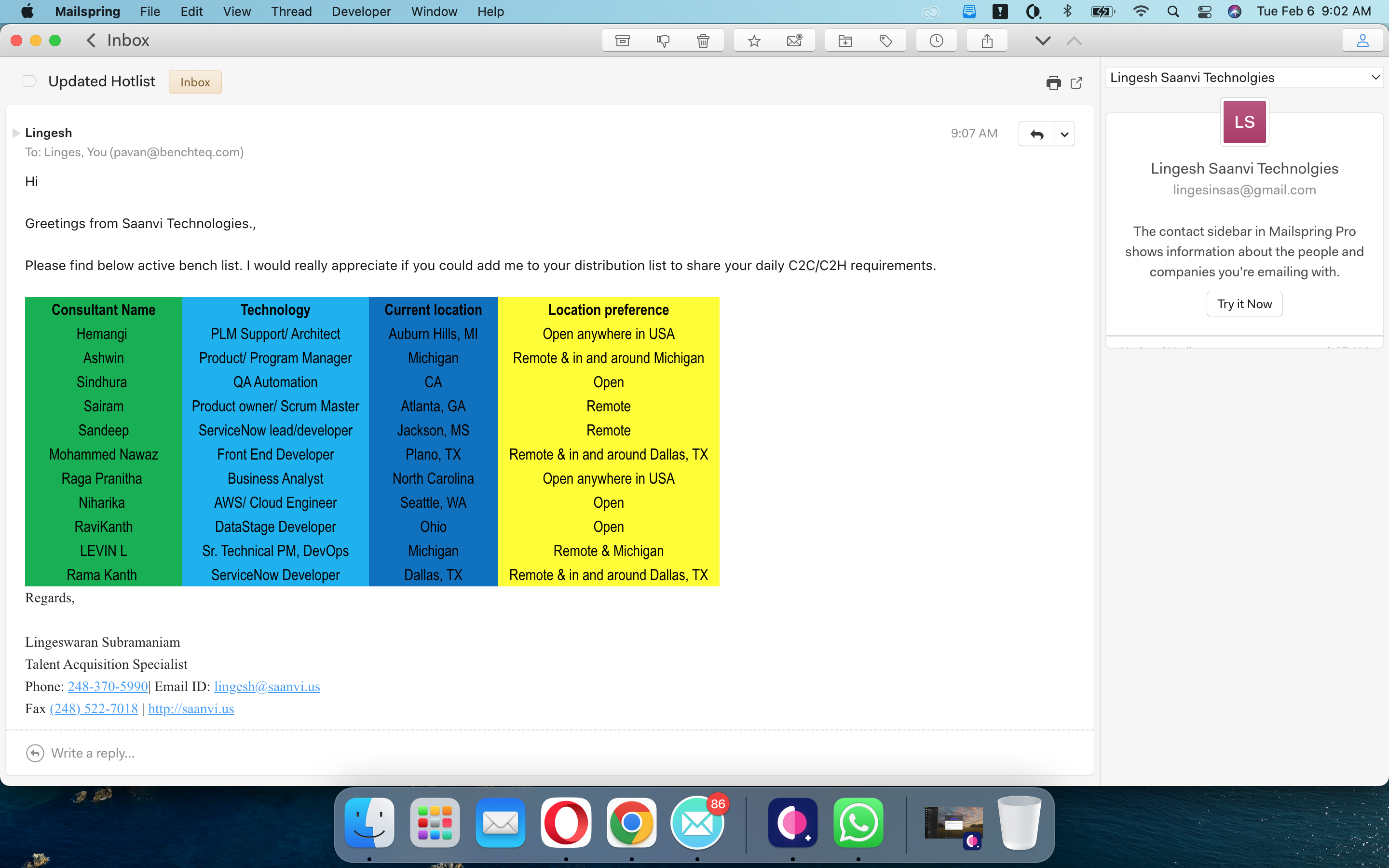
Task: Expand Lingesh message header details triangle
Action: tap(16, 133)
